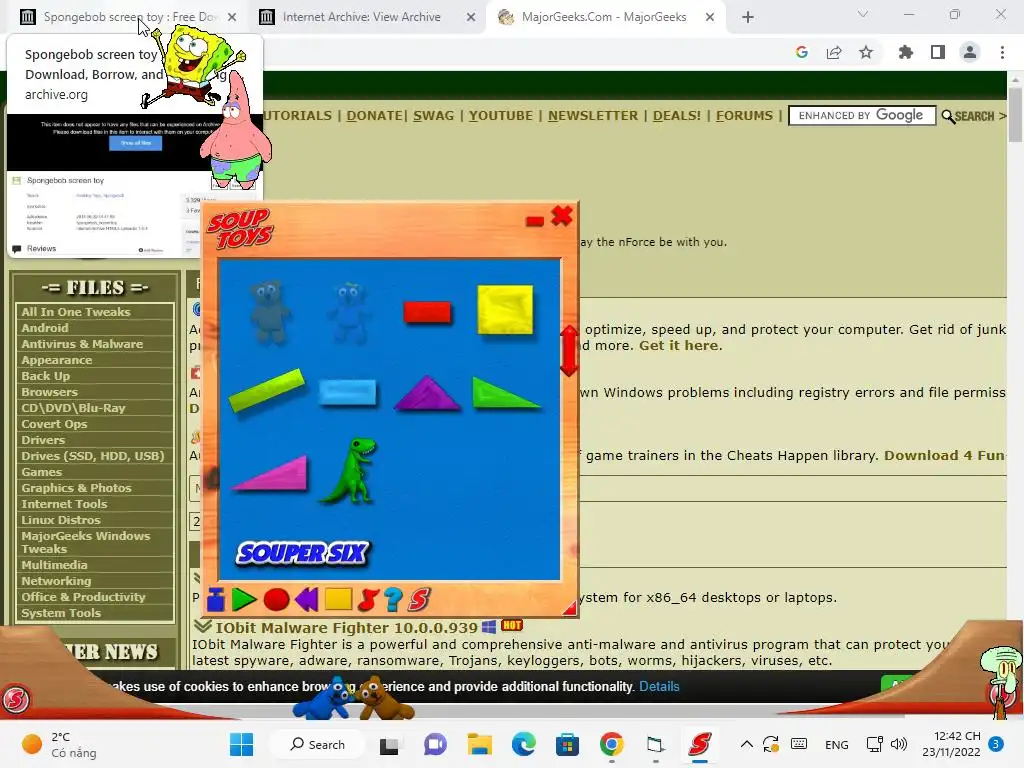Click the Google enhanced search field

tap(862, 116)
